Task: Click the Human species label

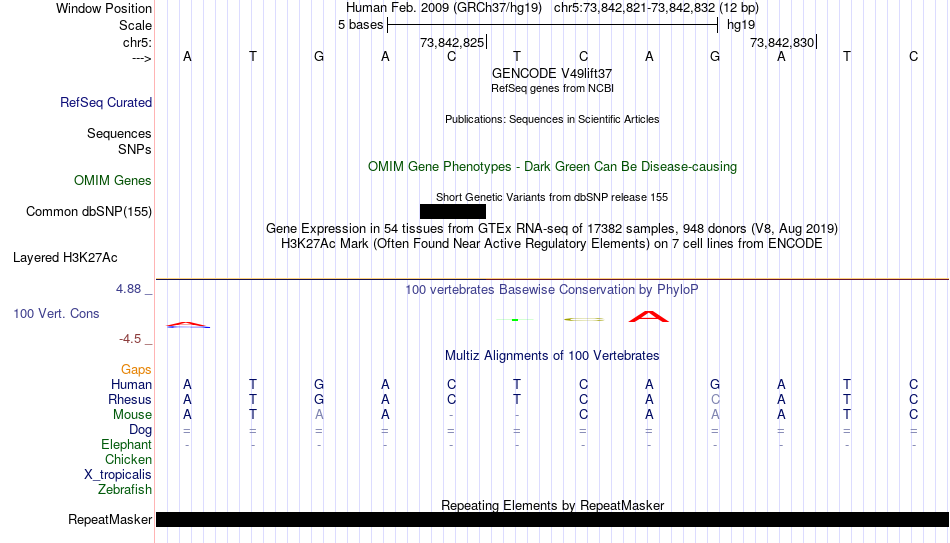Action: coord(131,384)
